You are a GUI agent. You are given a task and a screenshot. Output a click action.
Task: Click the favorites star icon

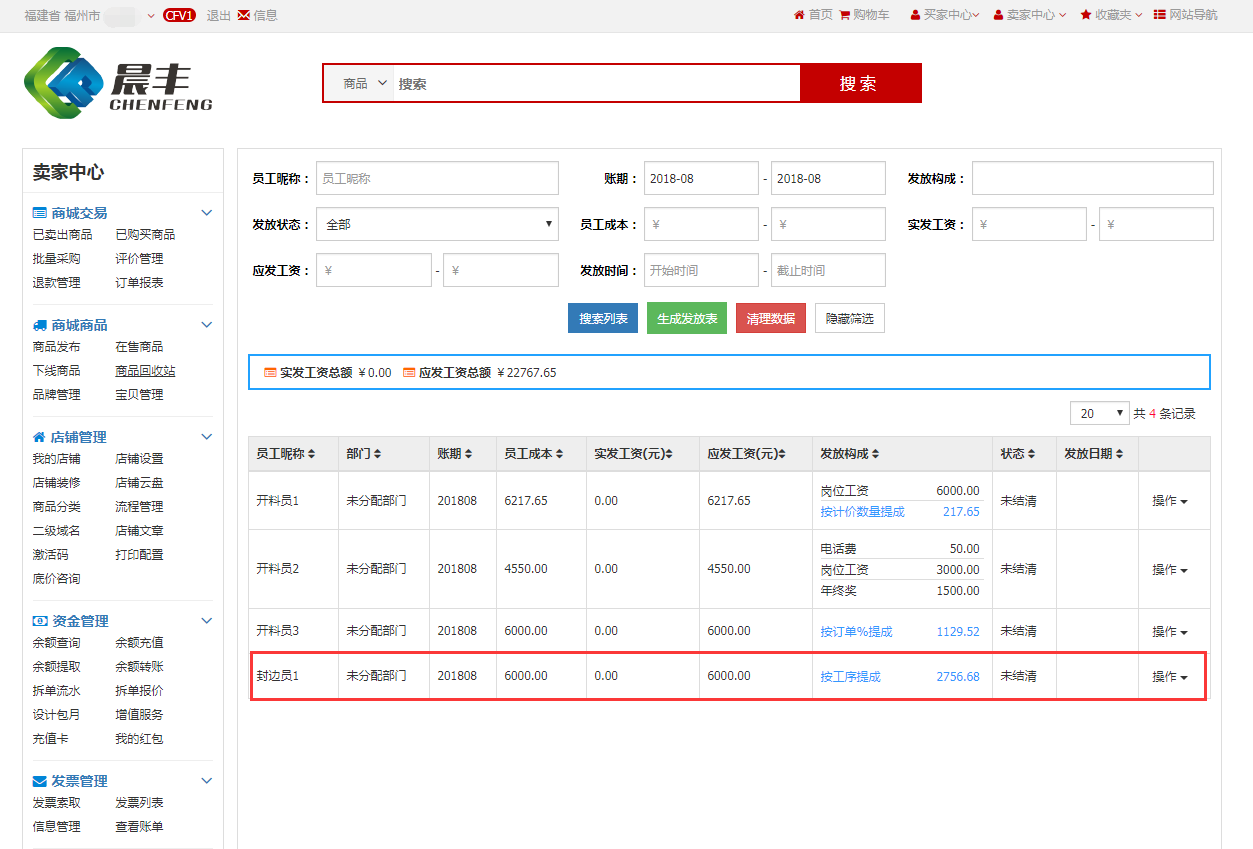pyautogui.click(x=1086, y=15)
